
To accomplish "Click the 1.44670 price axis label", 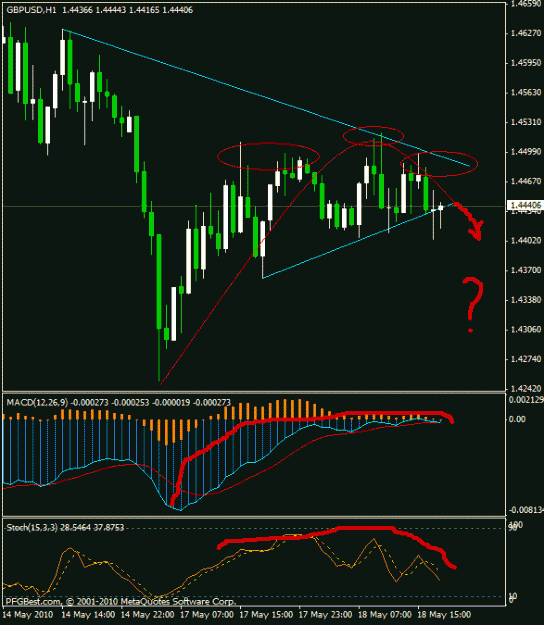I will click(x=526, y=181).
